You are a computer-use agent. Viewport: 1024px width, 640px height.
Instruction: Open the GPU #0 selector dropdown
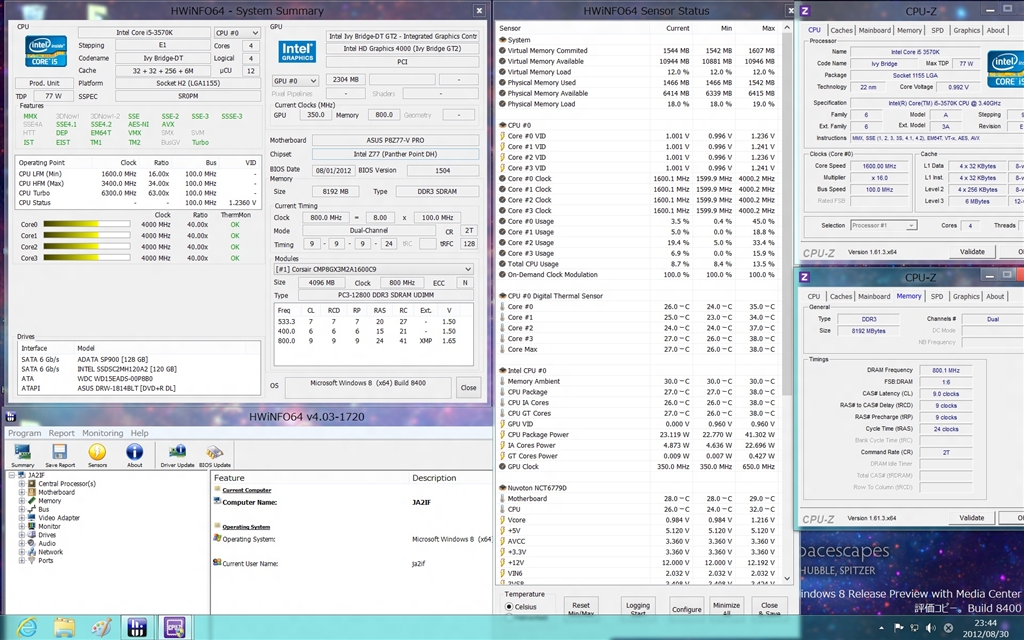tap(296, 80)
